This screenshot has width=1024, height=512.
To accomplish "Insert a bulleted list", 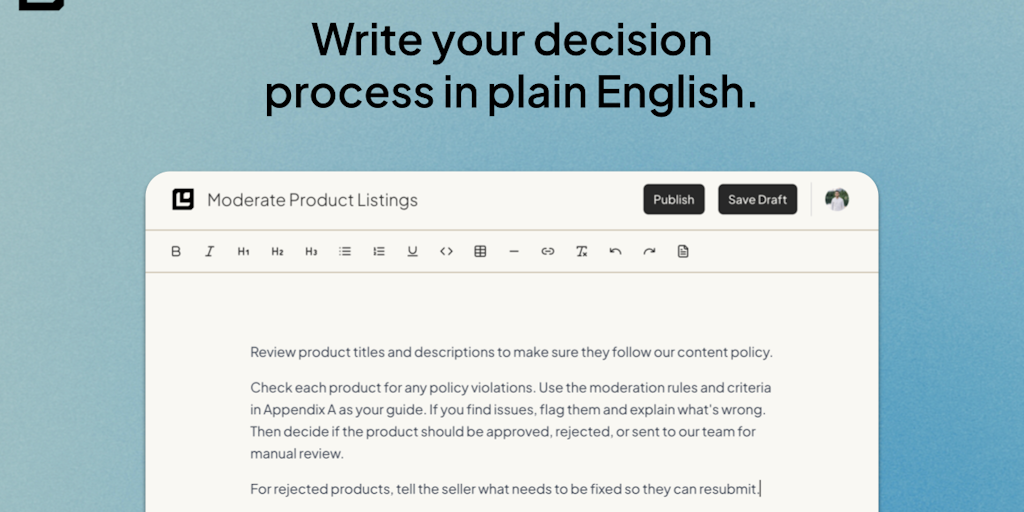I will click(x=345, y=251).
